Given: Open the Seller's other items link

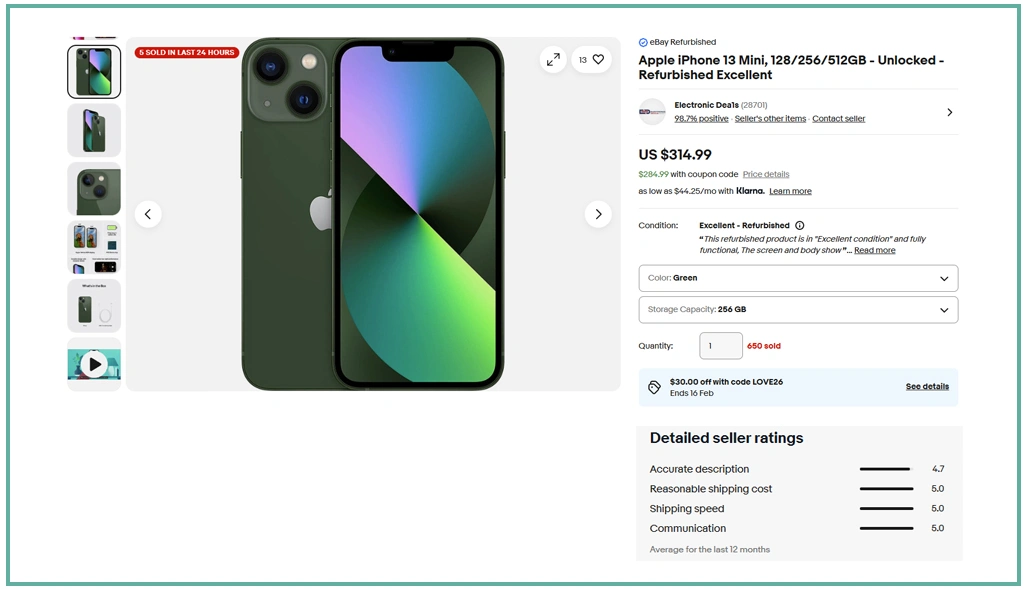Looking at the screenshot, I should coord(770,119).
